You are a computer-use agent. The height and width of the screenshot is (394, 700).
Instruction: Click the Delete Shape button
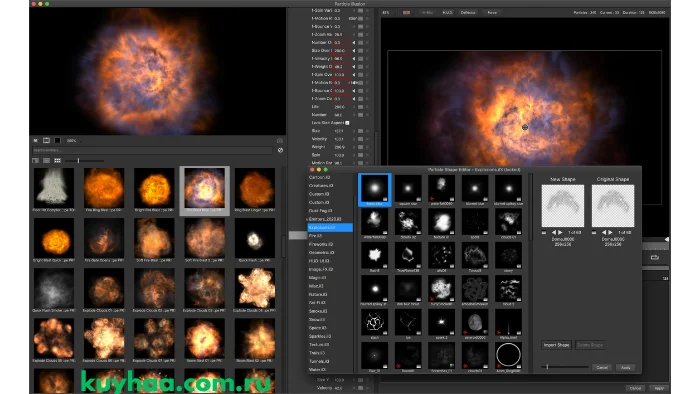pos(590,345)
